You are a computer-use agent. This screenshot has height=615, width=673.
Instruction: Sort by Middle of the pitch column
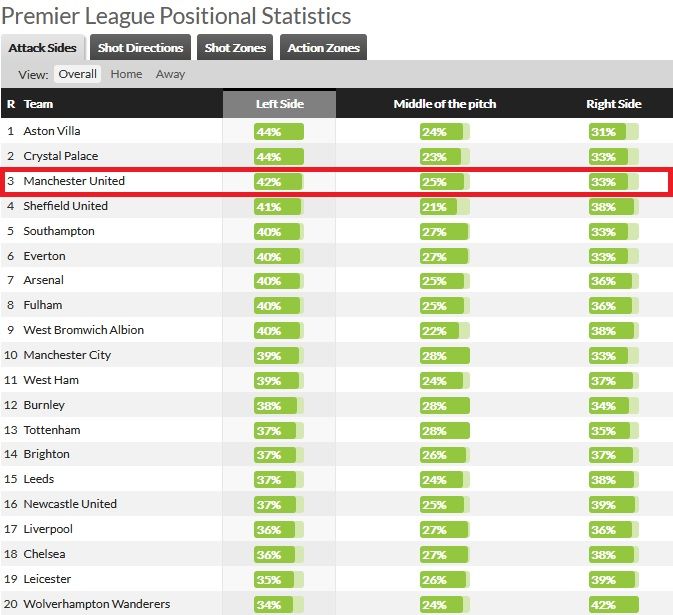click(445, 104)
